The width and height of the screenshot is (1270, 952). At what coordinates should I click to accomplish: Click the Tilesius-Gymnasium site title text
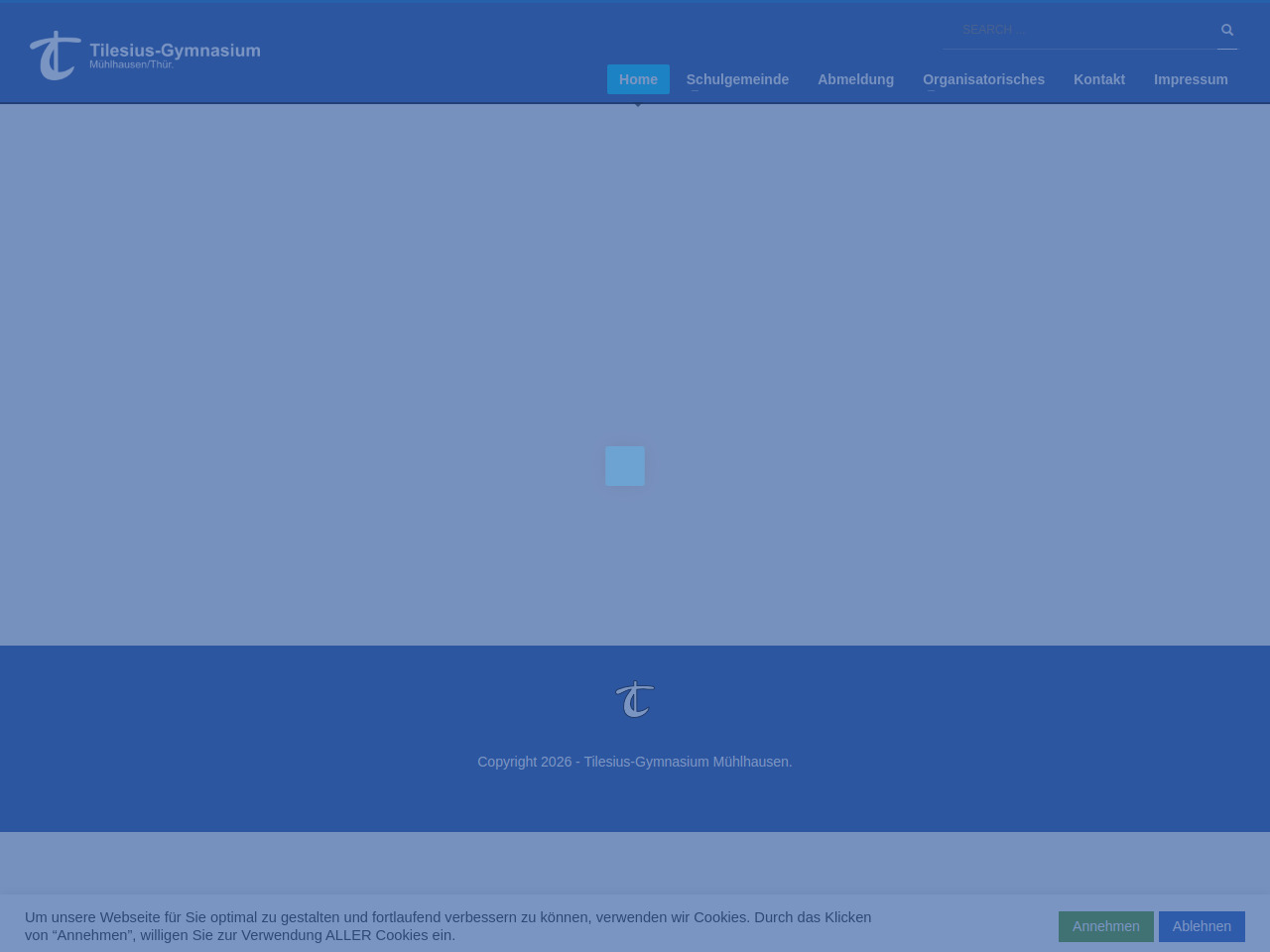point(175,50)
